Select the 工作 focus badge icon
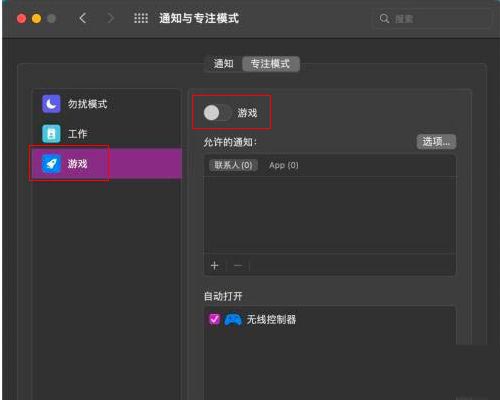This screenshot has width=500, height=400. [51, 134]
